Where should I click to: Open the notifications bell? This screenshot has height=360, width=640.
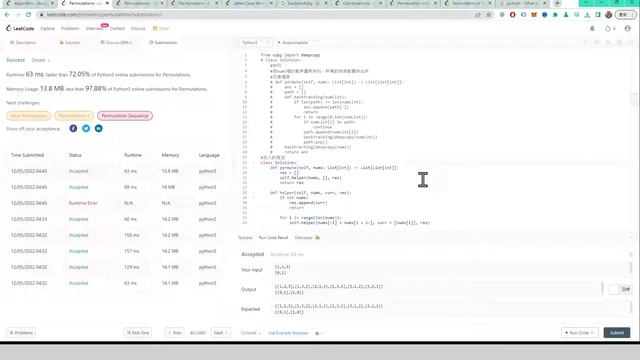(592, 28)
